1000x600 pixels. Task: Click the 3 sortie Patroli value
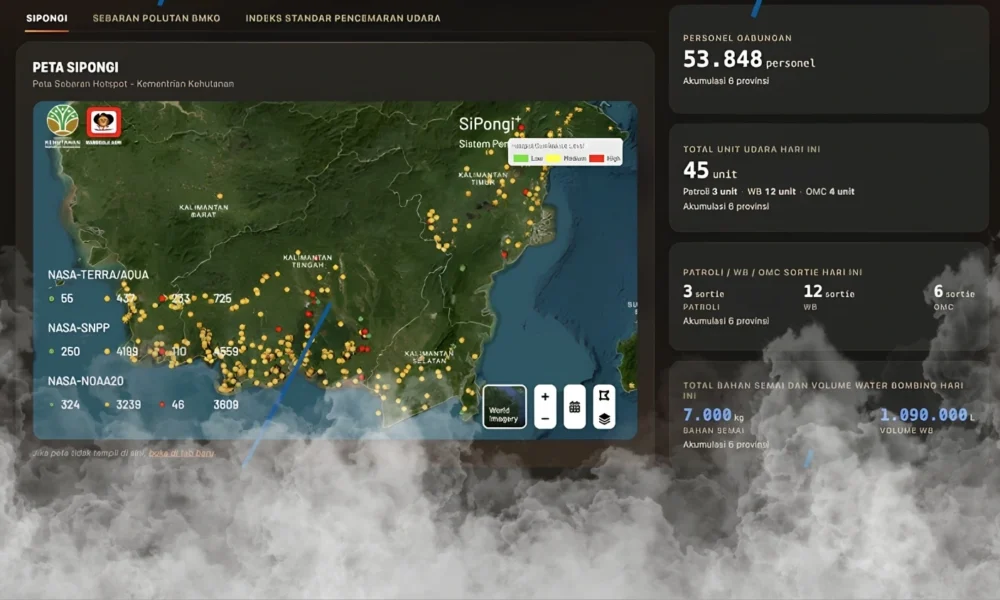(x=703, y=292)
